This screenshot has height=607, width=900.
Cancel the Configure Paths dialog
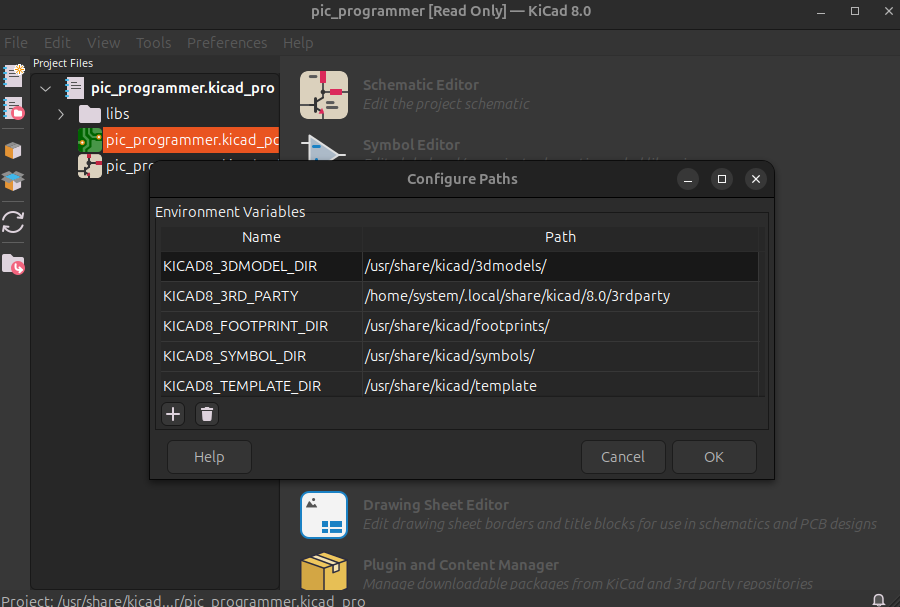[x=623, y=457]
